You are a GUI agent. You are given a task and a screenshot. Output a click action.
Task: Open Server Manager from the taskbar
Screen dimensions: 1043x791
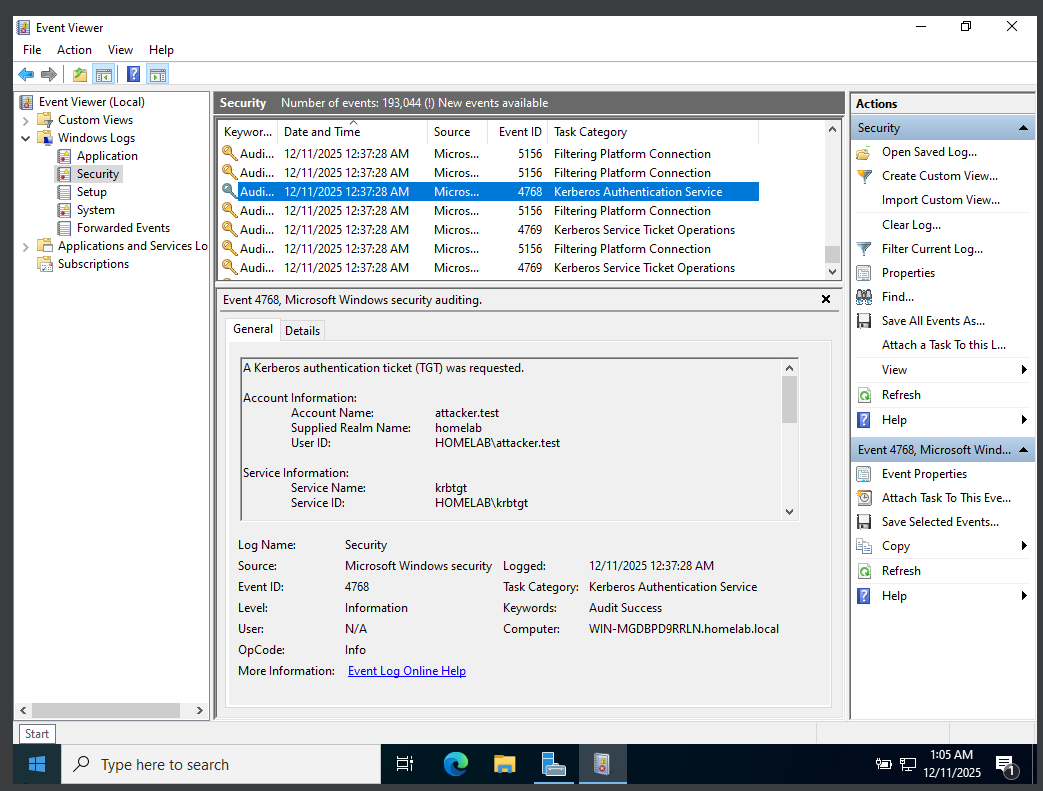(554, 765)
